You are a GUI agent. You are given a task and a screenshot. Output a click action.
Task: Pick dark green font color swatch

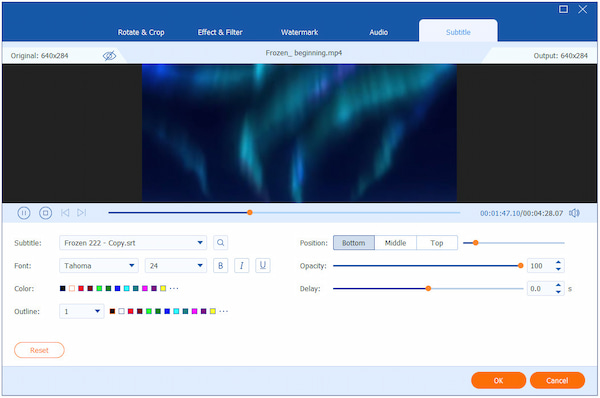coord(108,288)
